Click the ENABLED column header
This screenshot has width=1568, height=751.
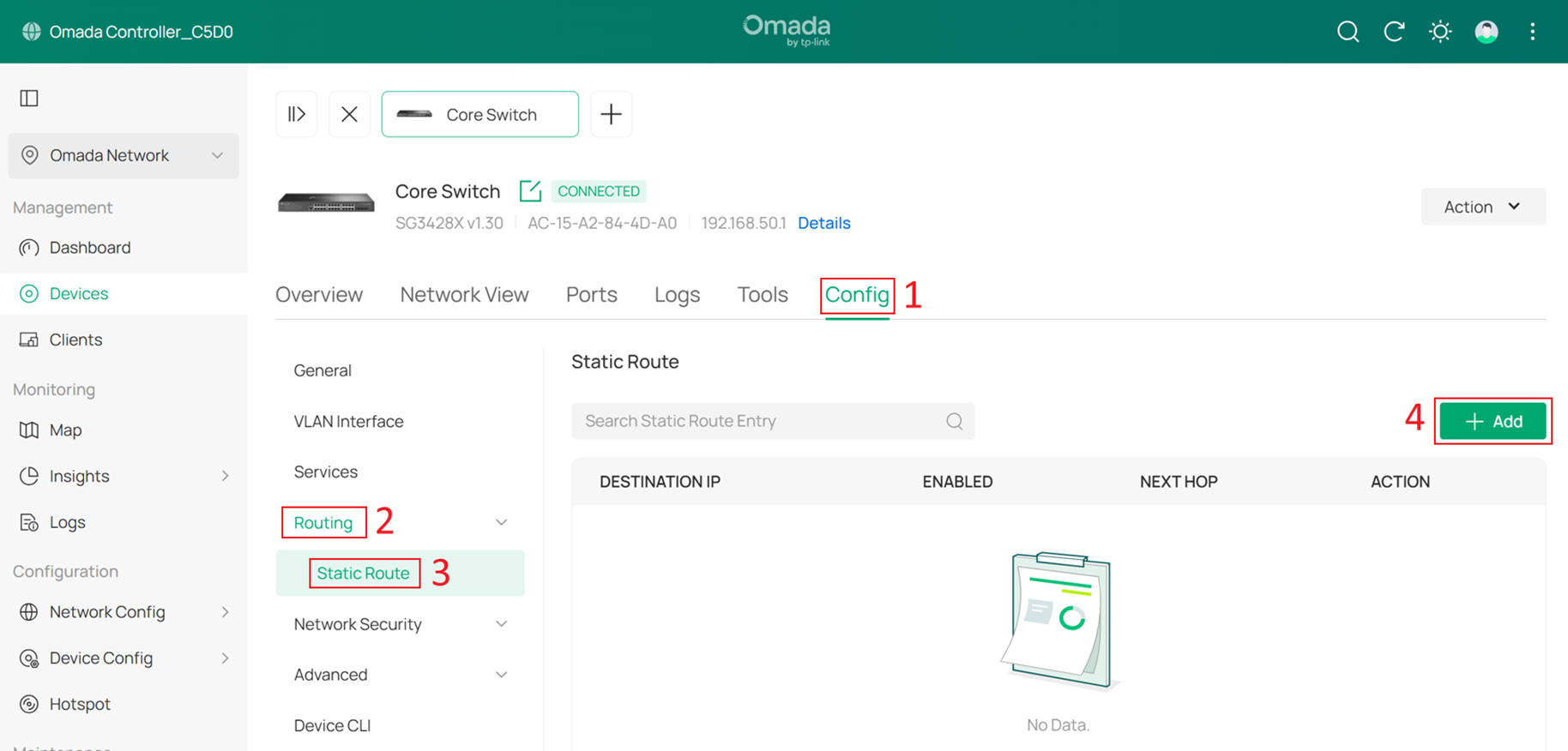coord(957,482)
